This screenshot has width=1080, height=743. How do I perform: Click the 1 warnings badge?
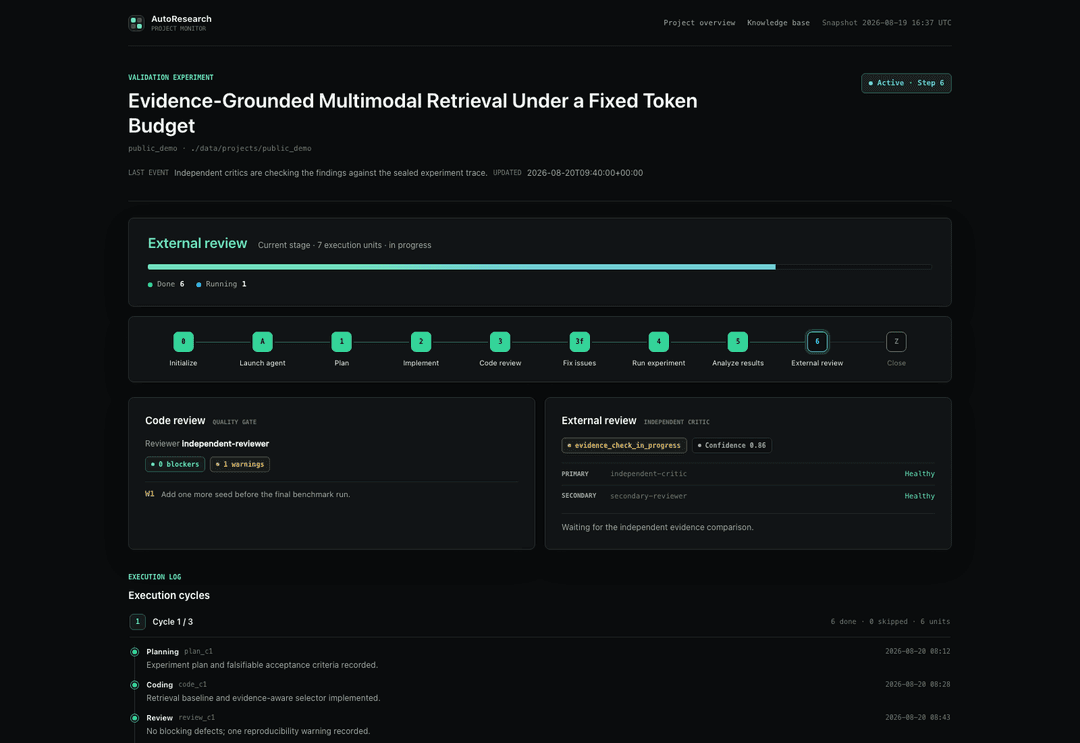tap(240, 464)
